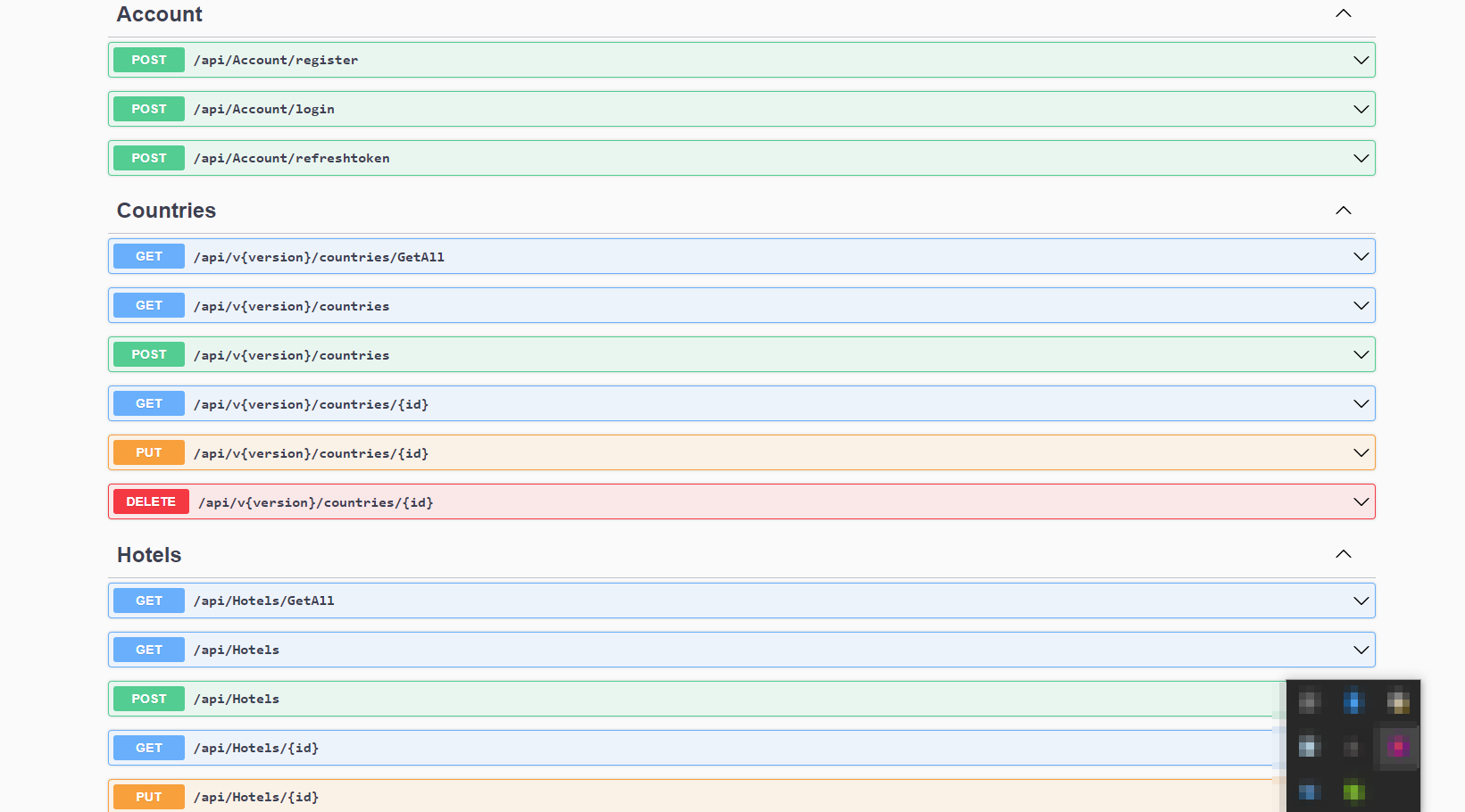1465x812 pixels.
Task: Click the green icon in system tray popup
Action: [x=1353, y=791]
